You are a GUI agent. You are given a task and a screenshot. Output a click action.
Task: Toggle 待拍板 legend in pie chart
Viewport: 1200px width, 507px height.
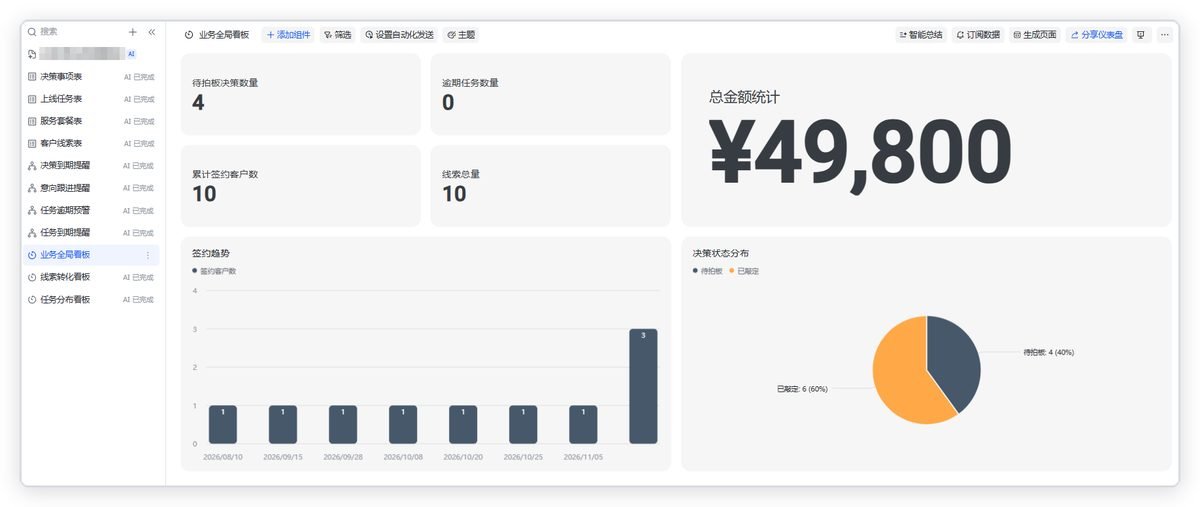tap(707, 271)
